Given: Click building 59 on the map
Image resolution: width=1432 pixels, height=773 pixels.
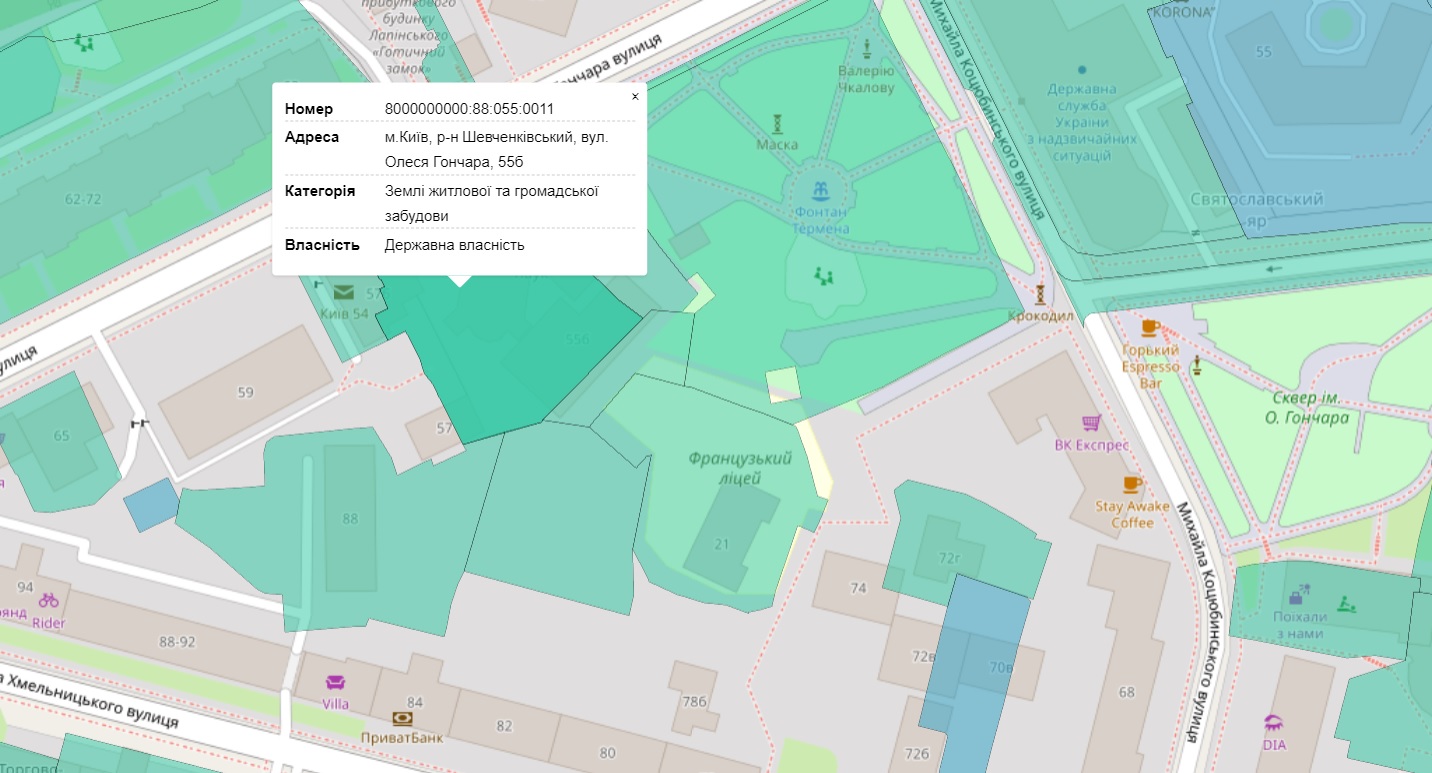Looking at the screenshot, I should (x=245, y=392).
